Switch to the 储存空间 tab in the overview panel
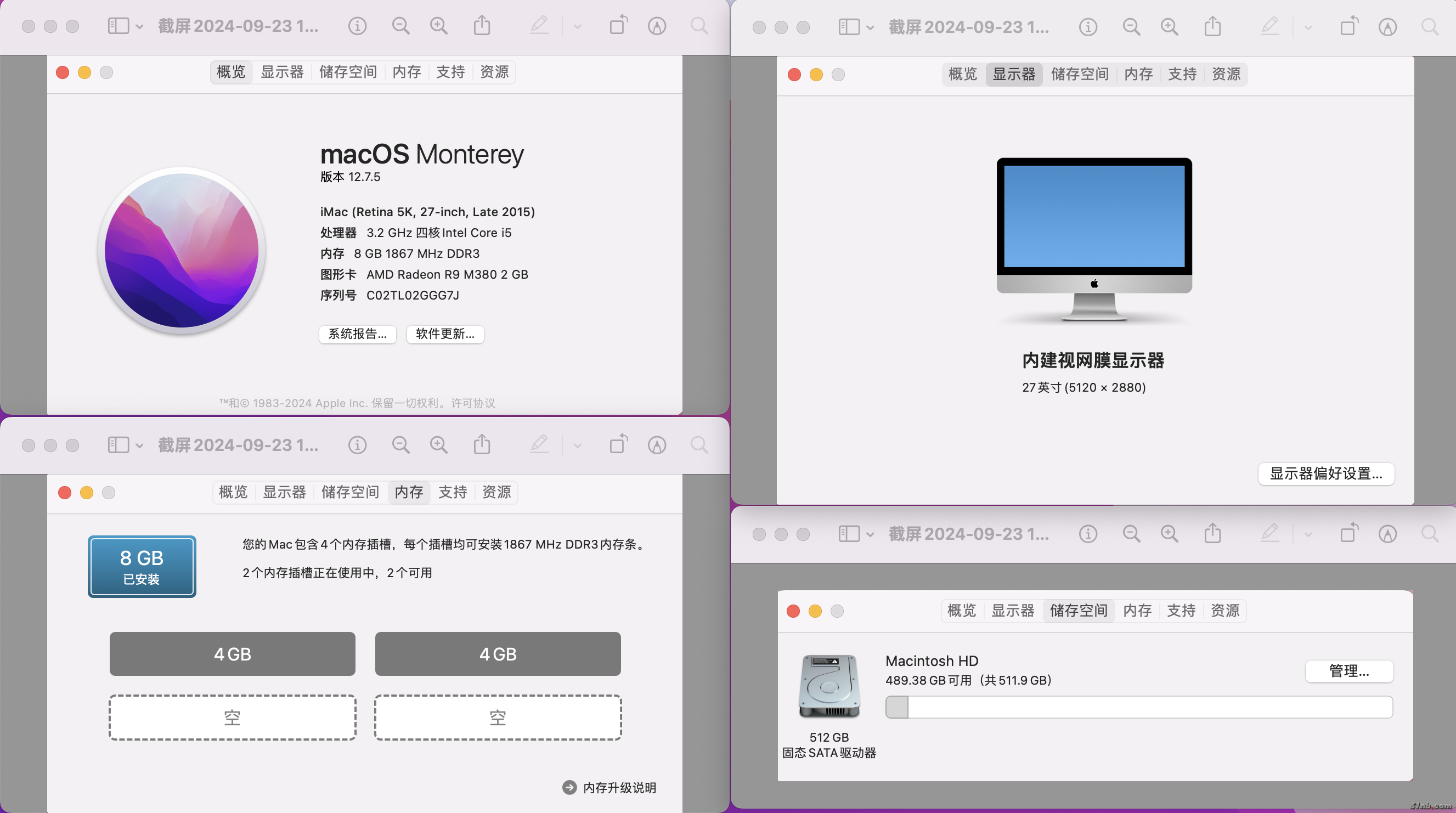The height and width of the screenshot is (813, 1456). 348,72
